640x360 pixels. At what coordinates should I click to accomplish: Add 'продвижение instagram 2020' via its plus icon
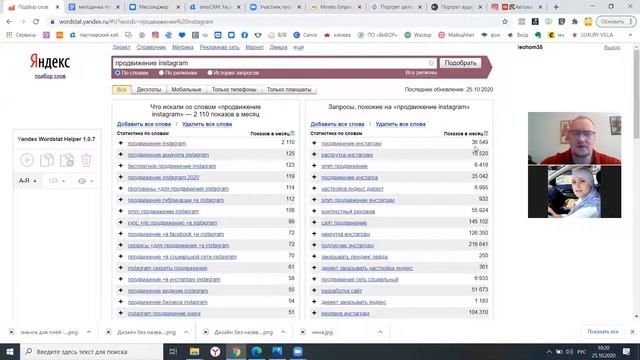click(x=120, y=177)
